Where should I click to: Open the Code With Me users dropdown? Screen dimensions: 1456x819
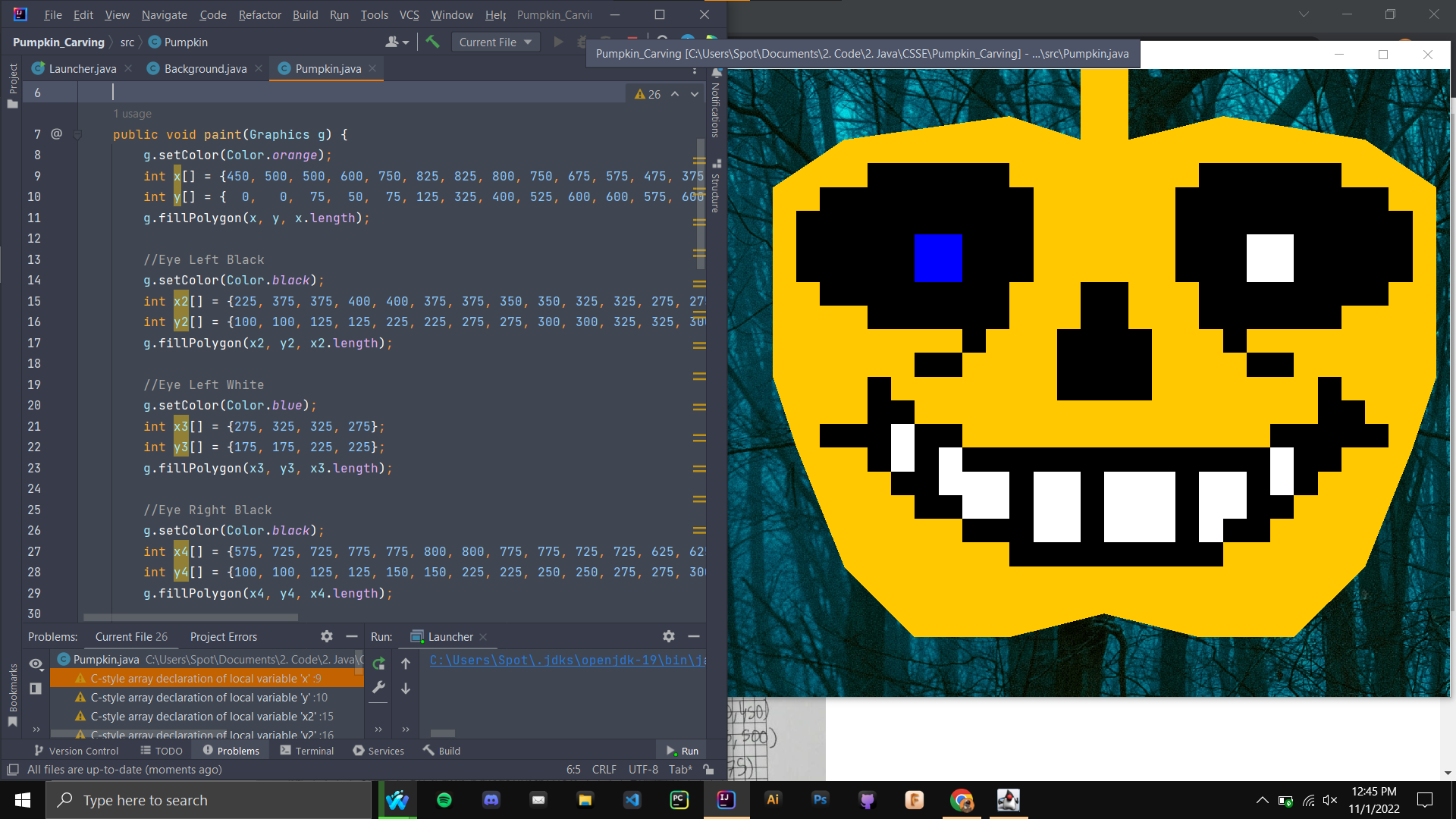tap(397, 42)
